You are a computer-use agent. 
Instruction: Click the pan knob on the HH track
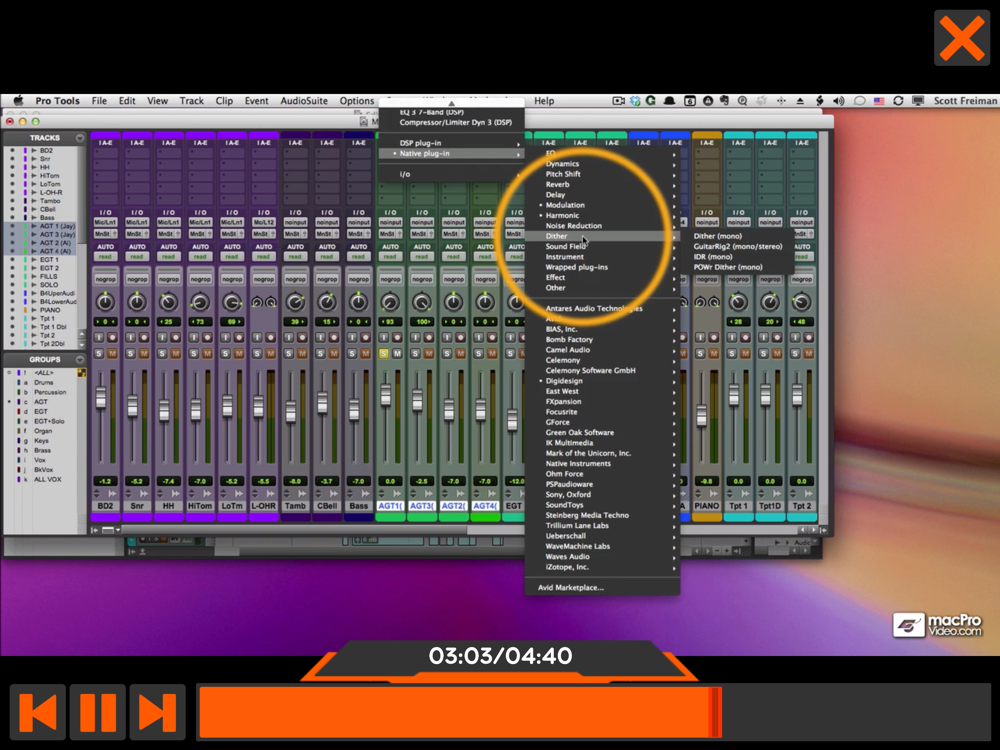point(168,302)
